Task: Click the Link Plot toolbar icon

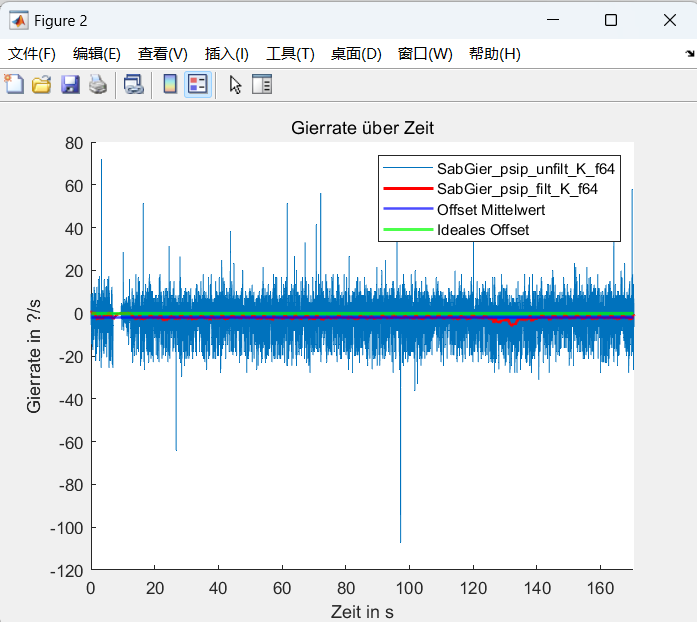Action: pyautogui.click(x=133, y=85)
